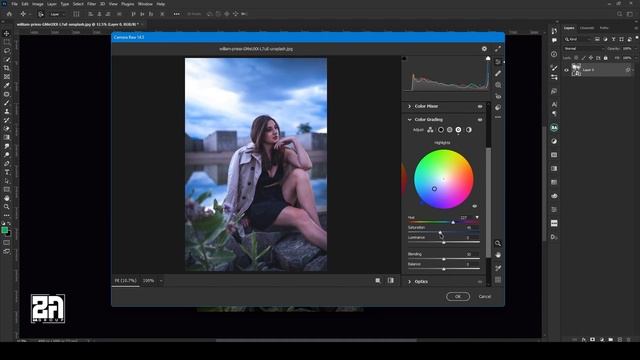The height and width of the screenshot is (360, 640).
Task: Click the Saturation slider handle
Action: click(440, 232)
